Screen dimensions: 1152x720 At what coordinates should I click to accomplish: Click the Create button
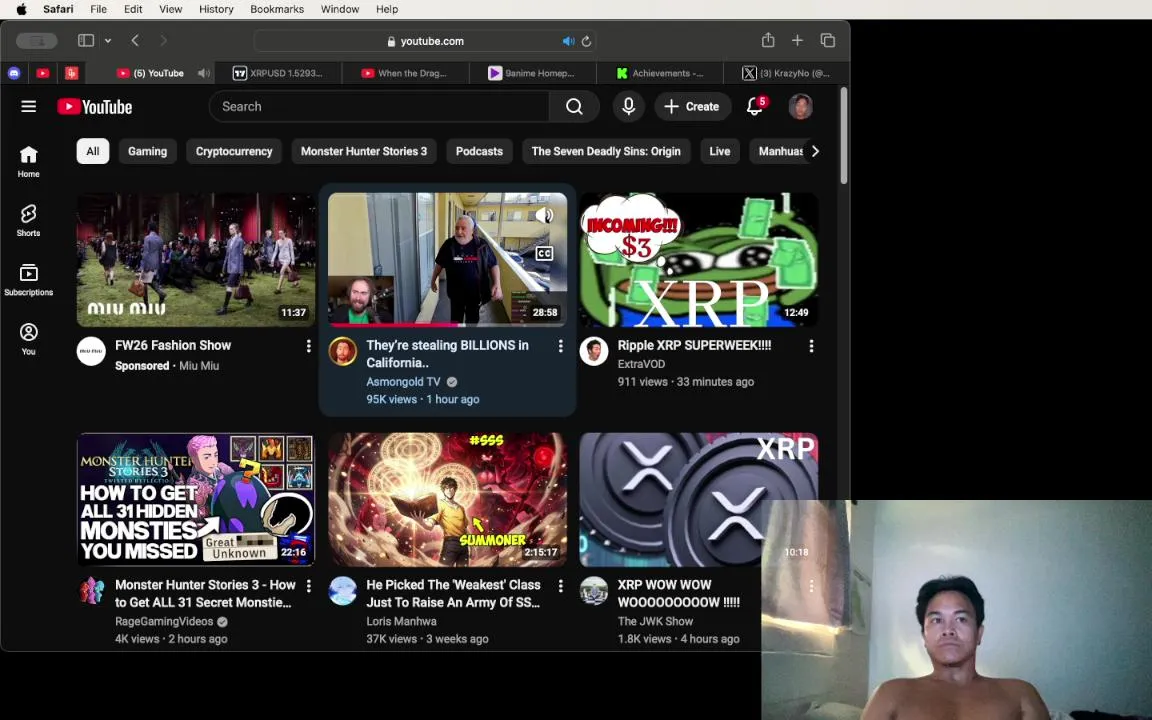[692, 107]
